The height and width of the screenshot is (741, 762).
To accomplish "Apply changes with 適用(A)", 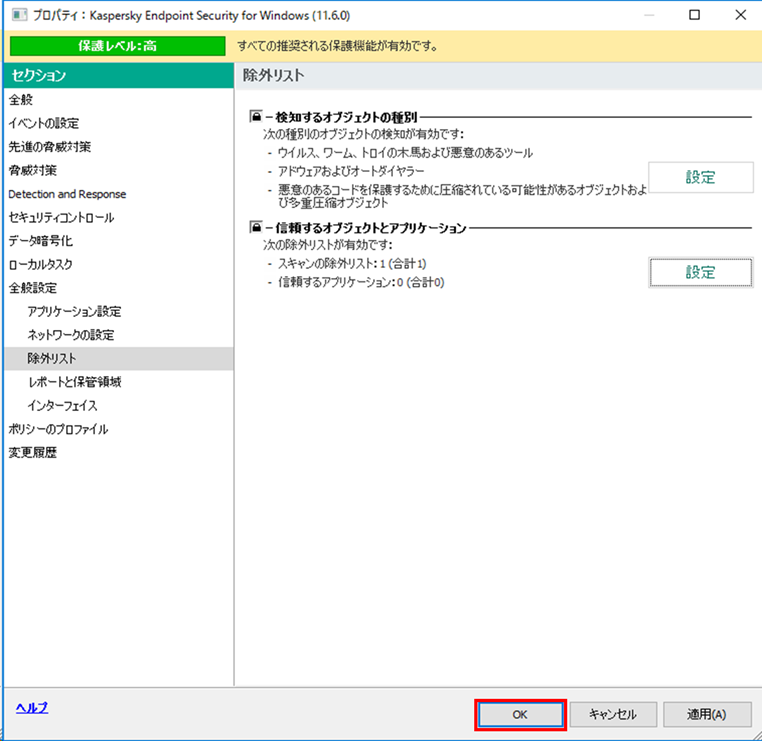I will tap(707, 714).
